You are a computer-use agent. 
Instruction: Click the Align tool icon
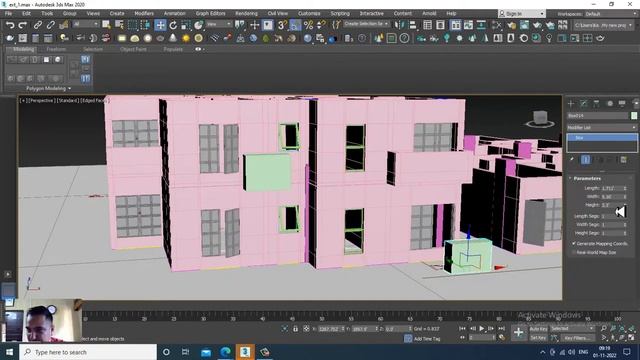point(413,25)
